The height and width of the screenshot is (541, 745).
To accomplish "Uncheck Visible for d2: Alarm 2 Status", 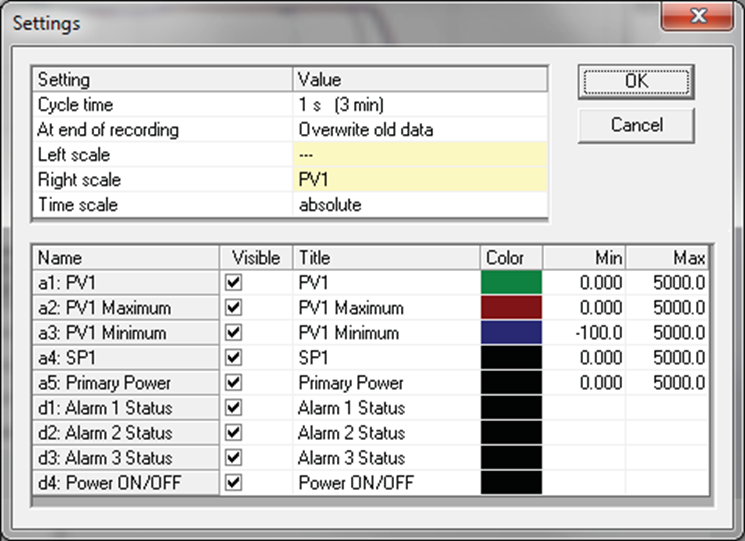I will [233, 433].
